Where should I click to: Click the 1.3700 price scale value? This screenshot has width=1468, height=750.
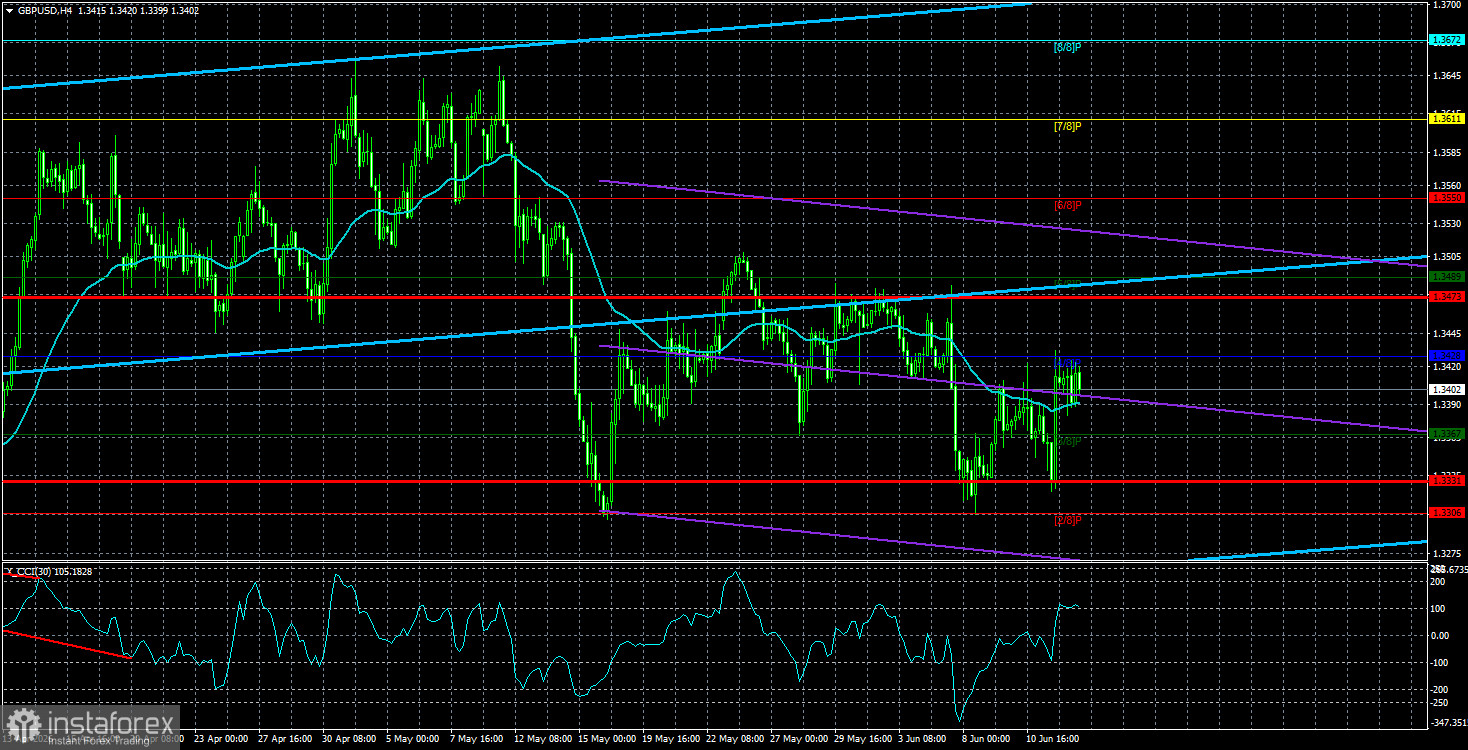[x=1447, y=6]
